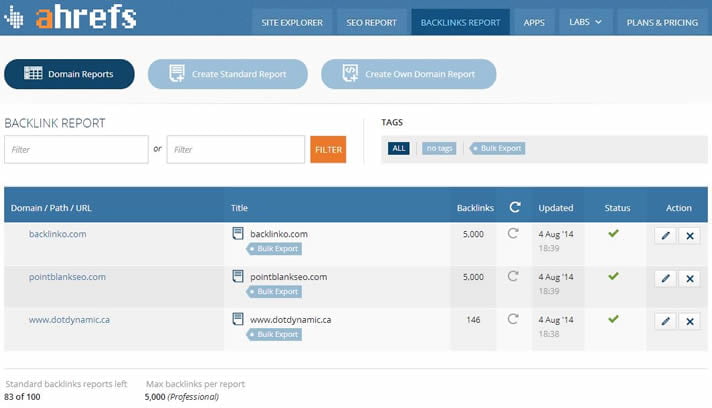Image resolution: width=712 pixels, height=408 pixels.
Task: Click the ahrefs logo
Action: (70, 17)
